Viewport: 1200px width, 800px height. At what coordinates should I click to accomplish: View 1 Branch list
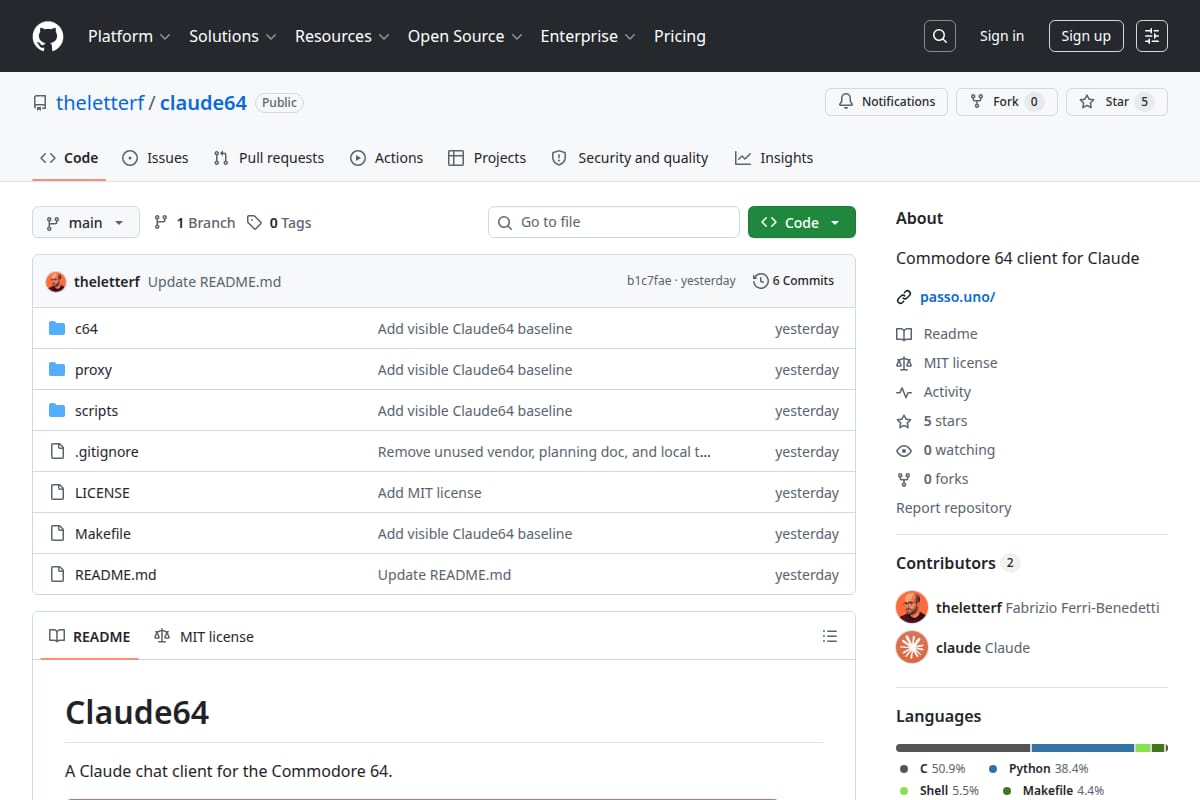click(x=194, y=223)
